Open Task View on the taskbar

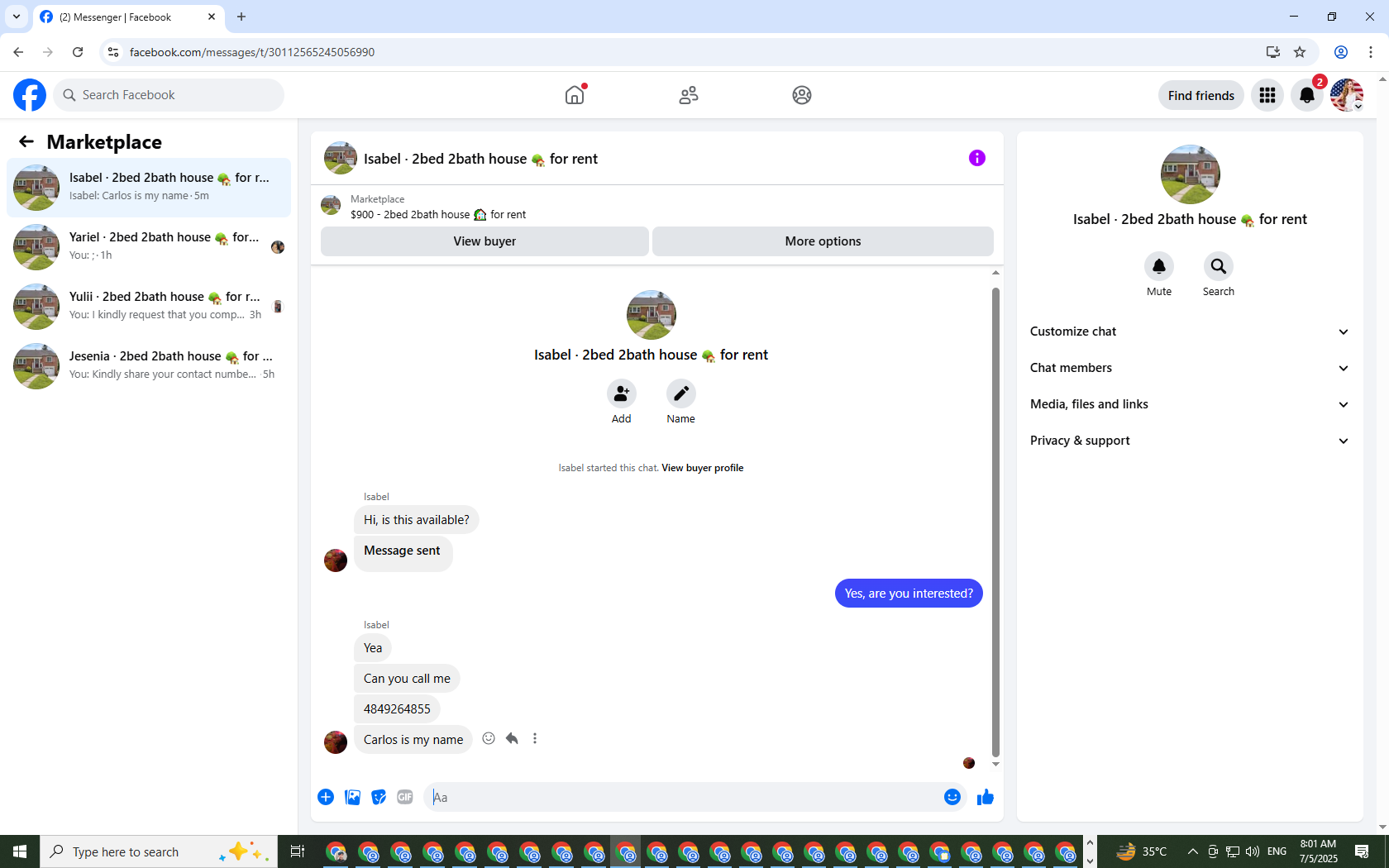(x=298, y=851)
